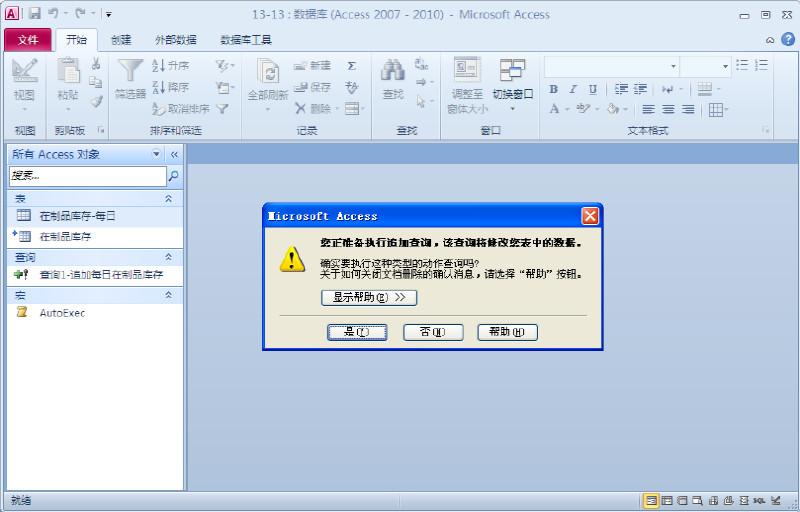This screenshot has width=800, height=512.
Task: Click the Go To arrow icon
Action: (x=423, y=82)
